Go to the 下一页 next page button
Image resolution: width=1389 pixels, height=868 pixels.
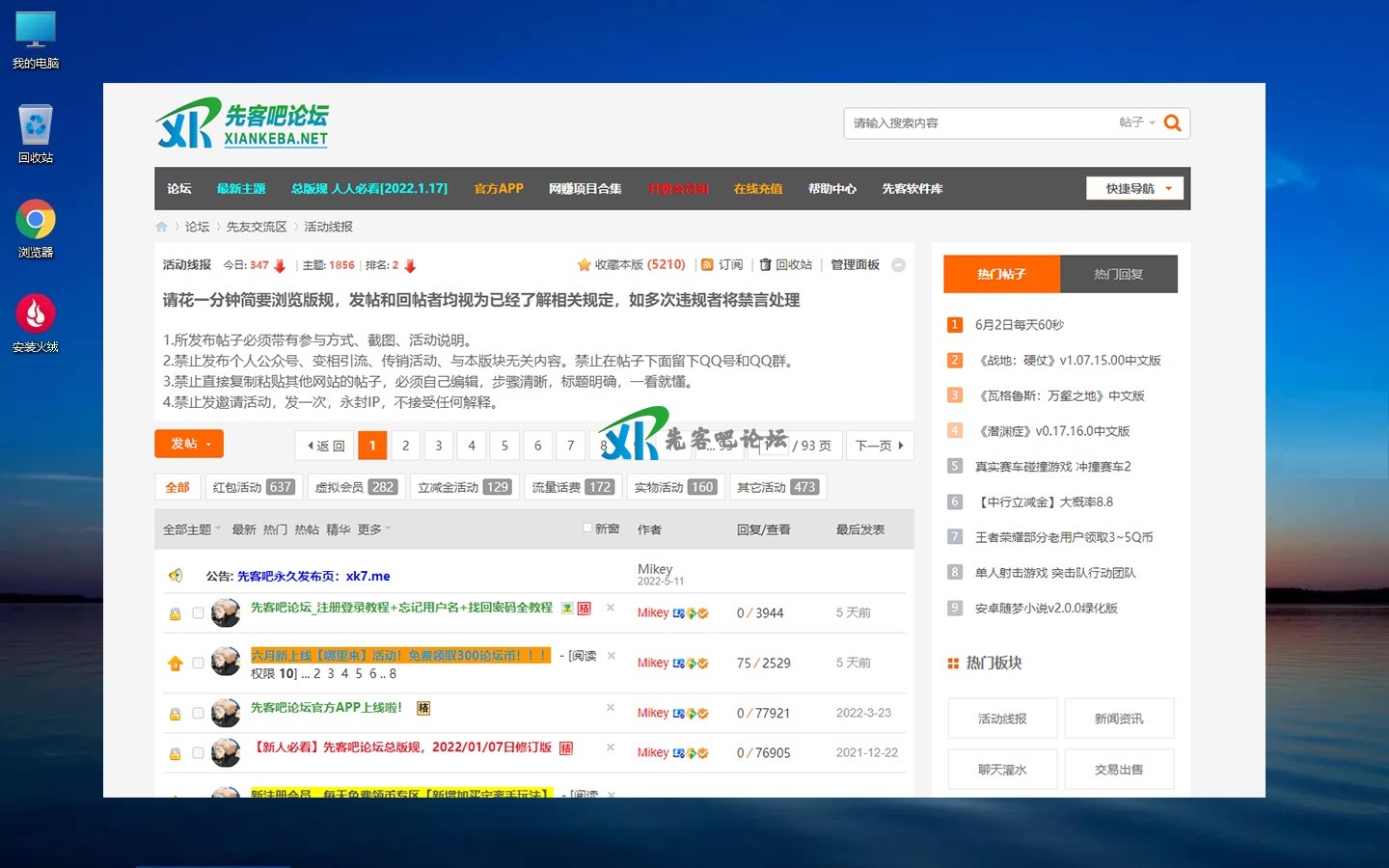click(x=879, y=446)
